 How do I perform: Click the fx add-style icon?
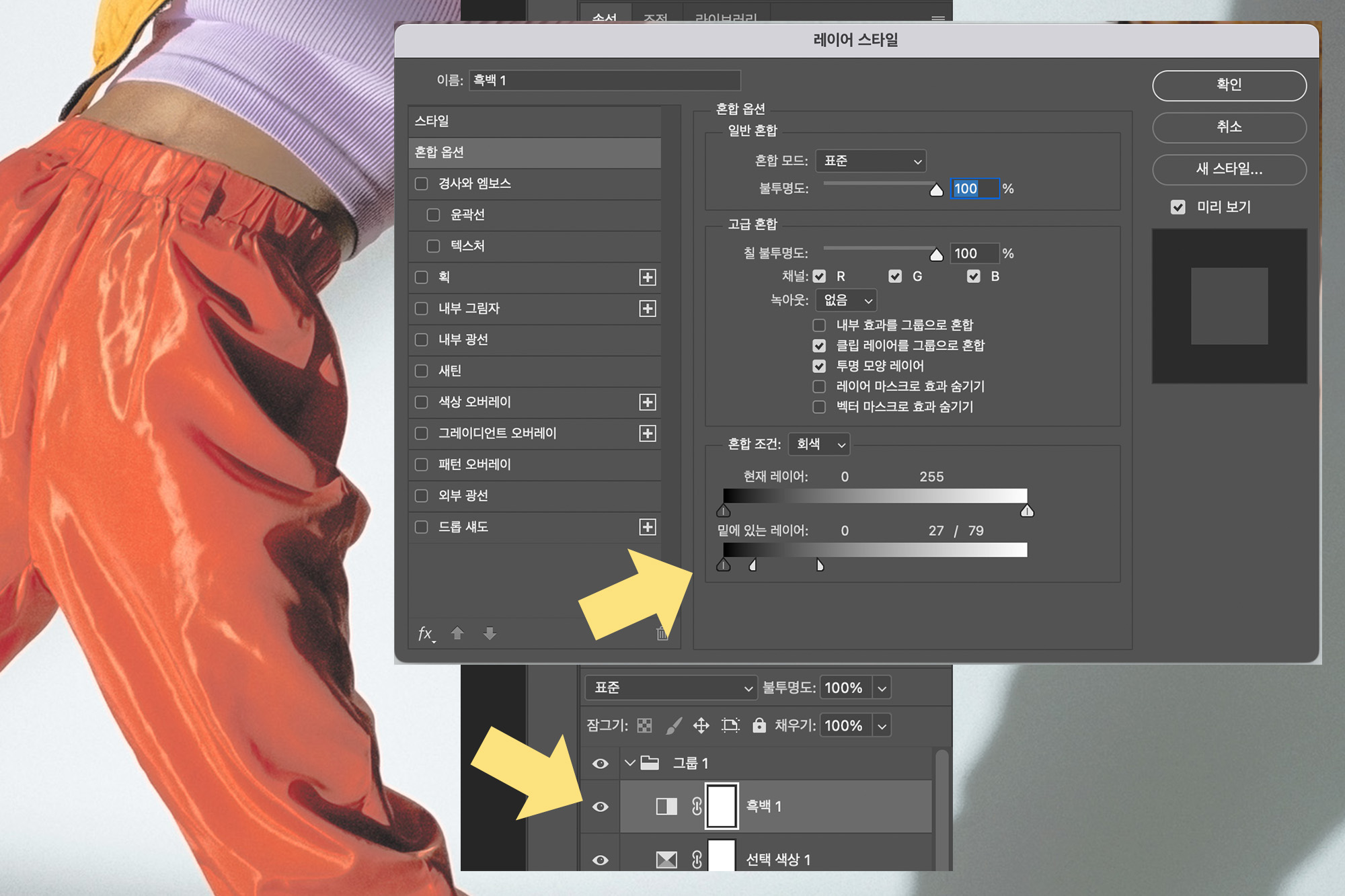pos(425,633)
